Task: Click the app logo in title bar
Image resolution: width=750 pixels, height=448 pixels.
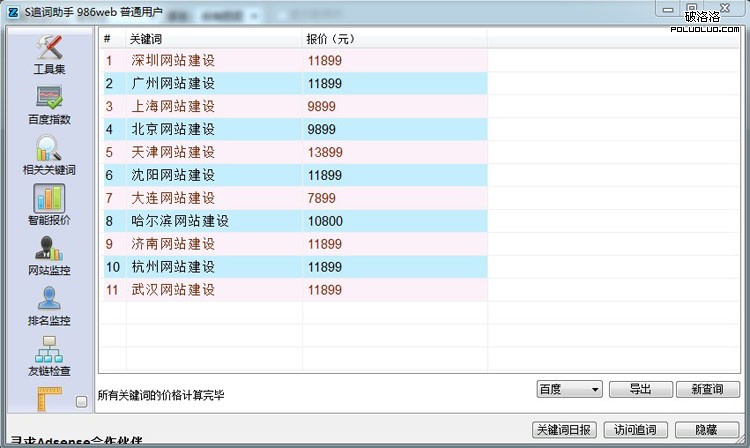Action: (12, 10)
